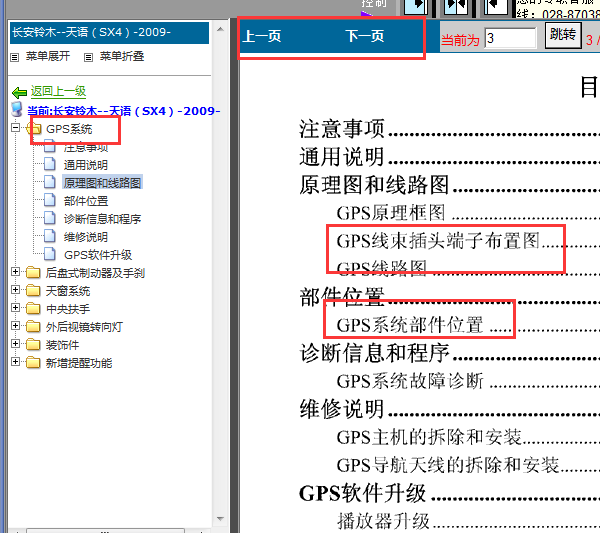Click the page icon beside 原理图和线路图

point(49,182)
